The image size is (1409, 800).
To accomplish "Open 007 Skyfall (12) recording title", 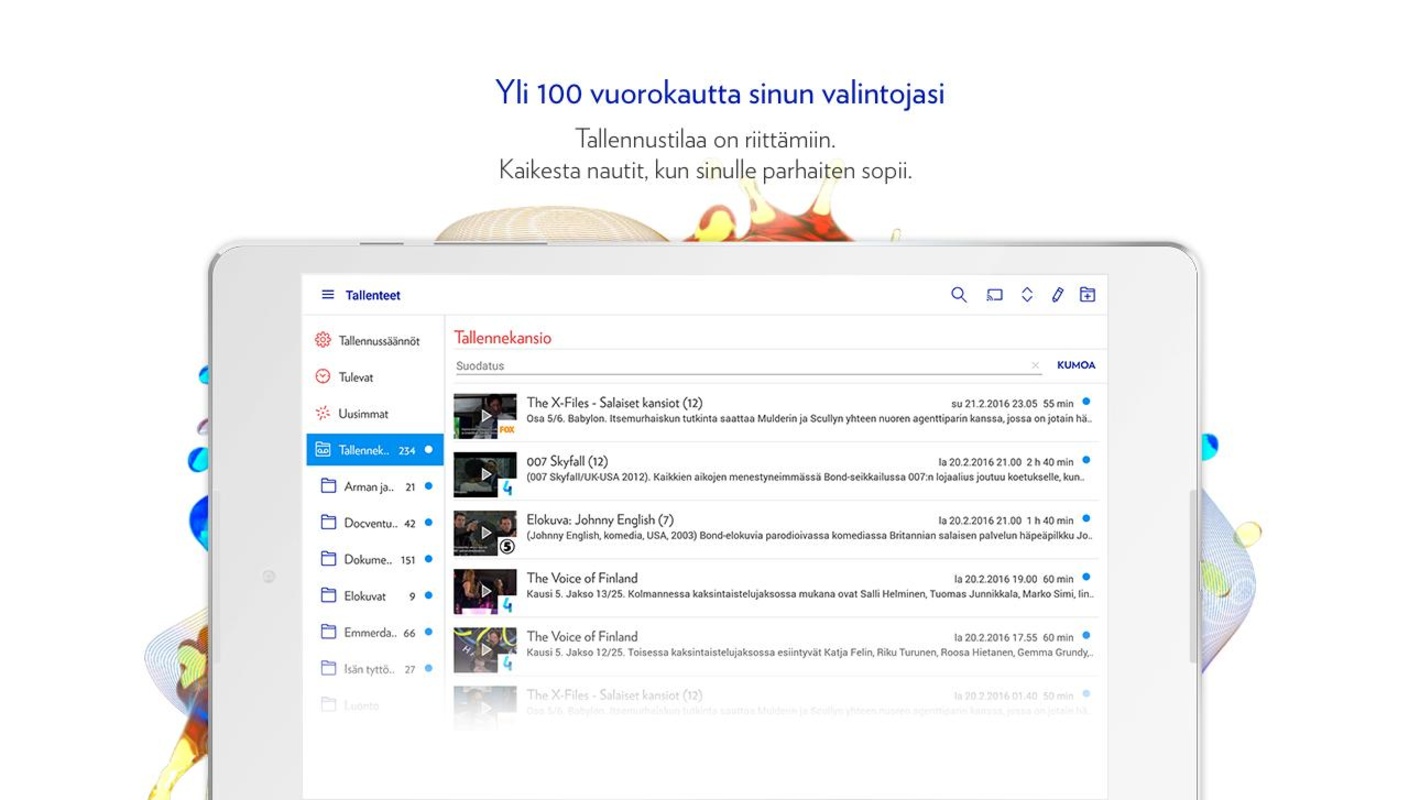I will (x=567, y=462).
